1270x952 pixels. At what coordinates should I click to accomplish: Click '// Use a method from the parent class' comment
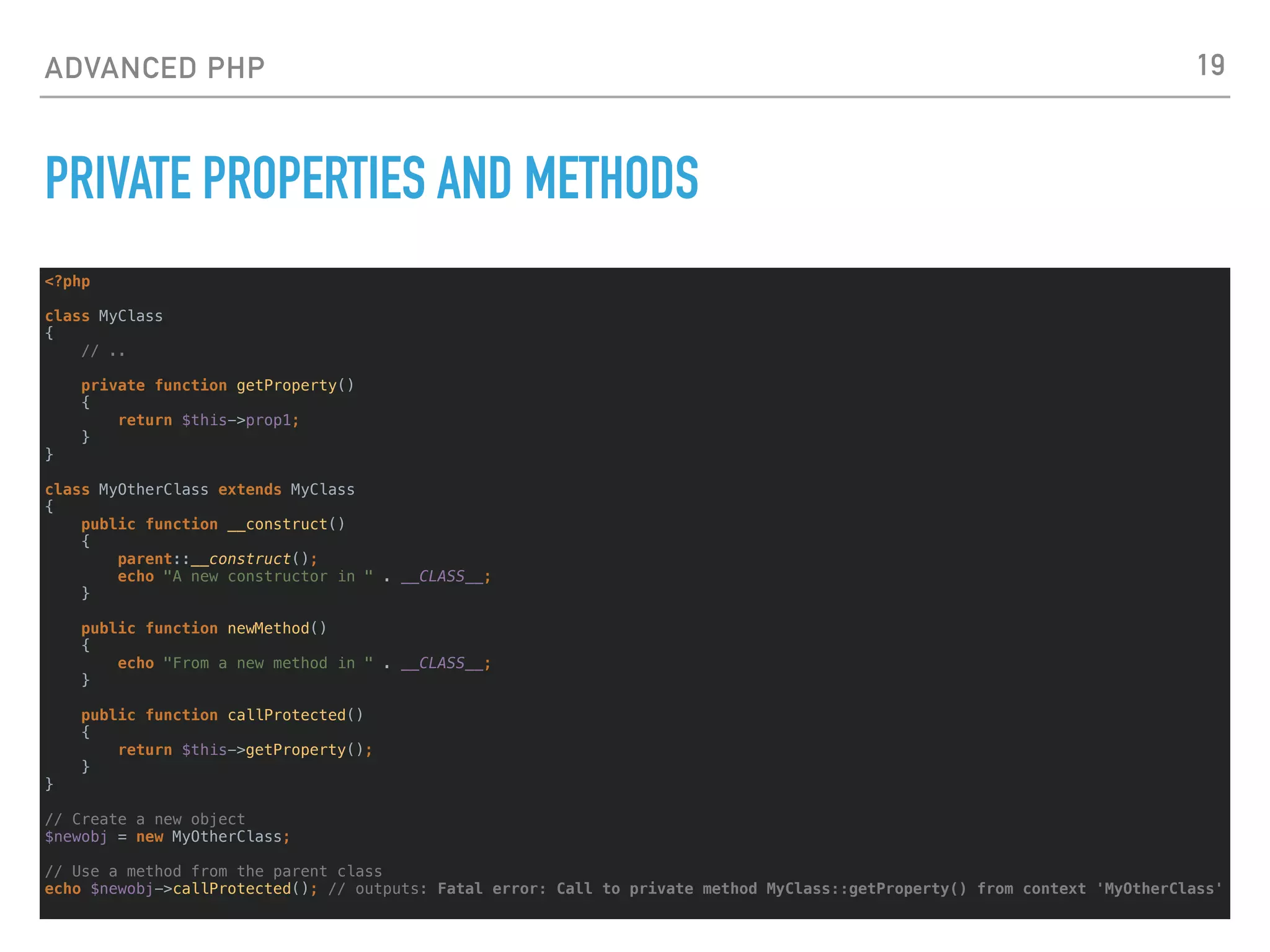pos(213,871)
